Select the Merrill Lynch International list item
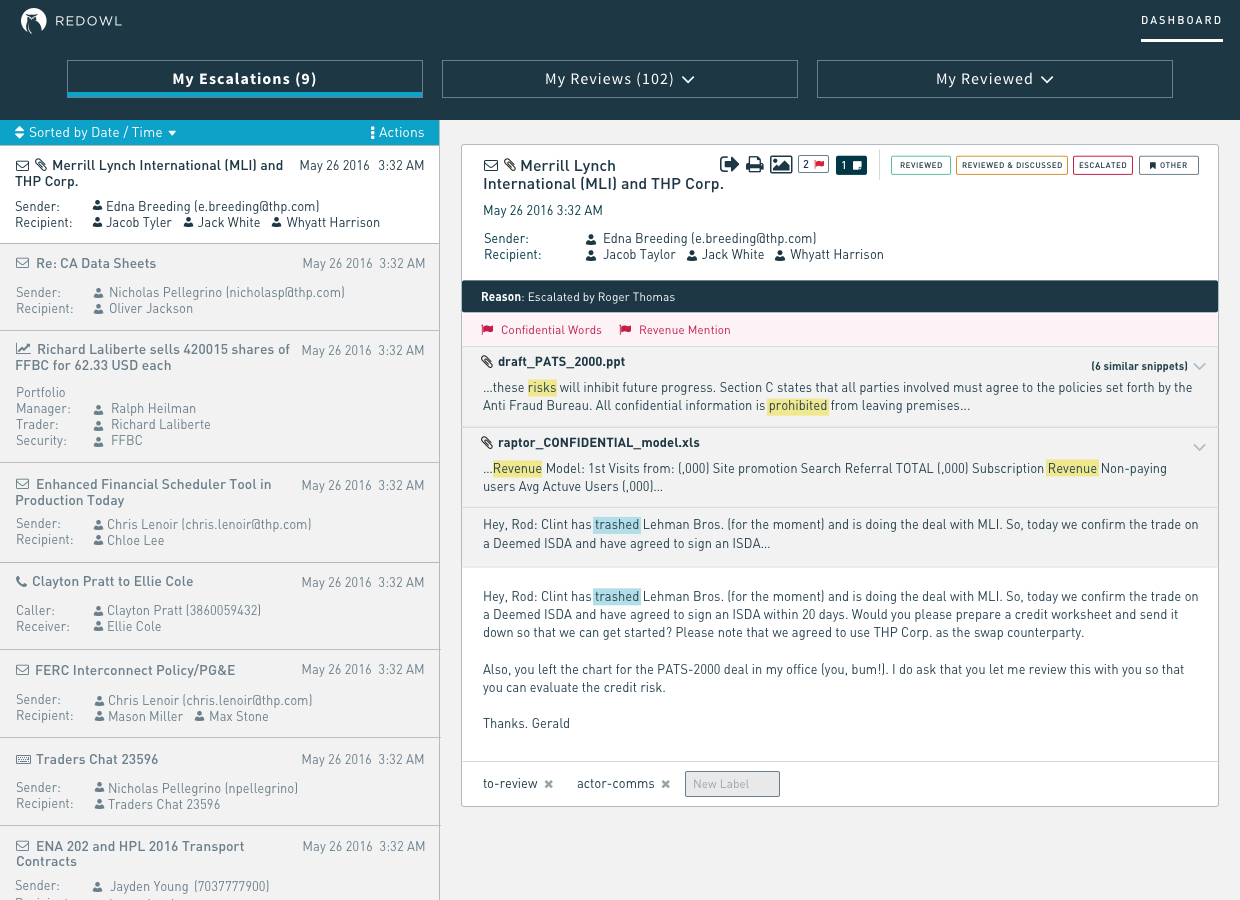The width and height of the screenshot is (1240, 900). click(x=219, y=194)
